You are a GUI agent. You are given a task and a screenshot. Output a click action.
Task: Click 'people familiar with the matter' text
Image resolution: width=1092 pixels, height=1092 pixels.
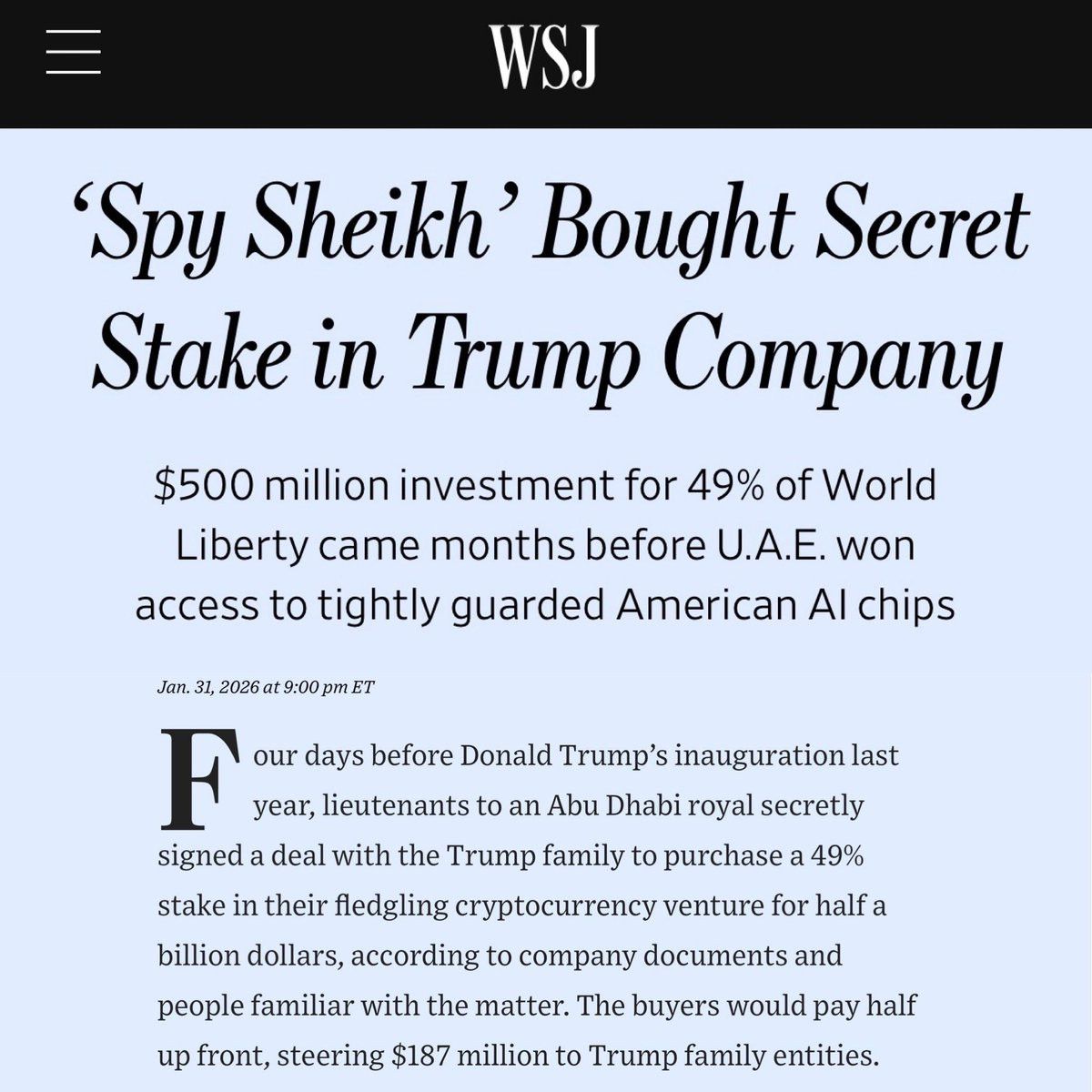pyautogui.click(x=363, y=1006)
